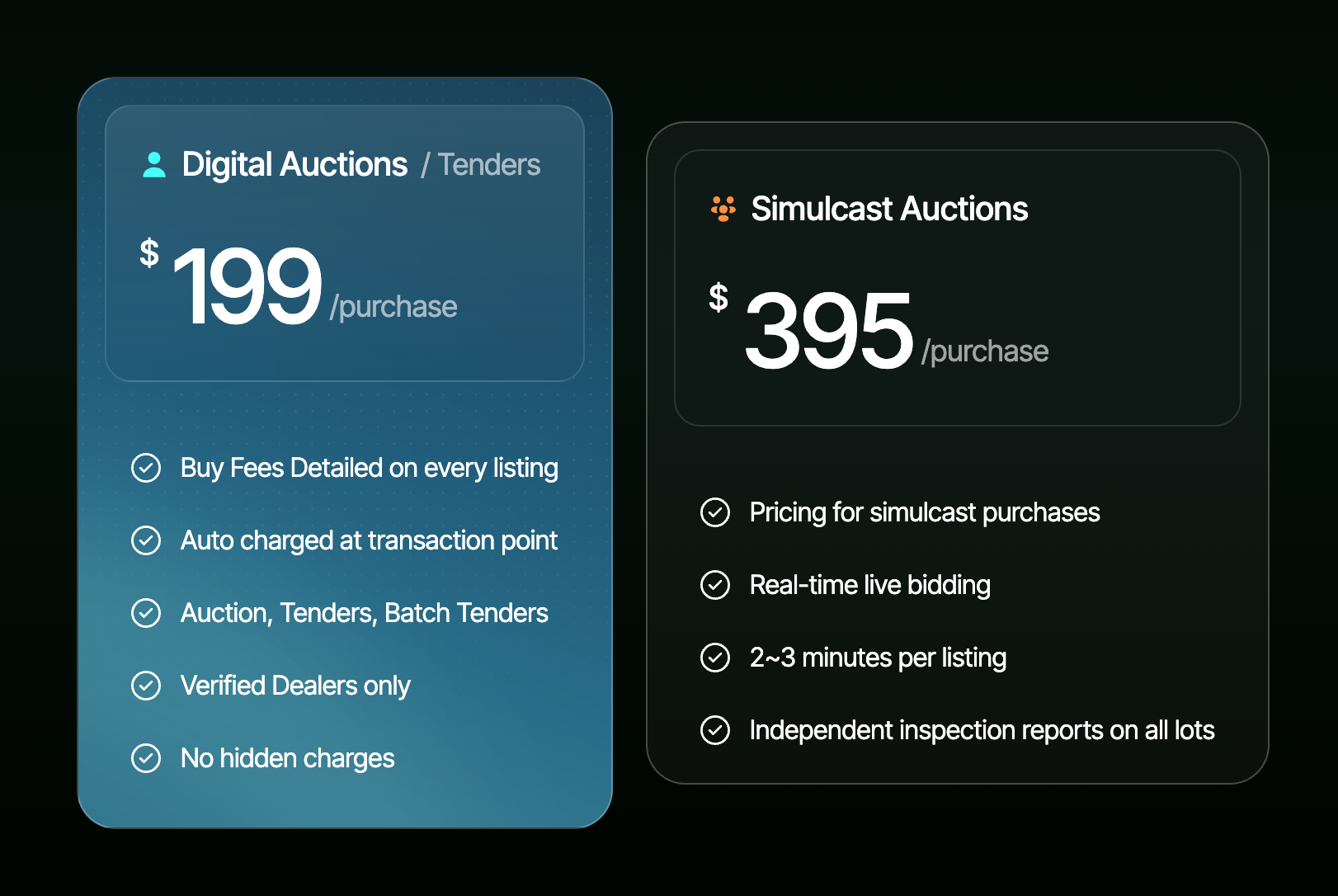Click the checkmark beside Buy Fees Detailed
The height and width of the screenshot is (896, 1338).
click(x=146, y=468)
